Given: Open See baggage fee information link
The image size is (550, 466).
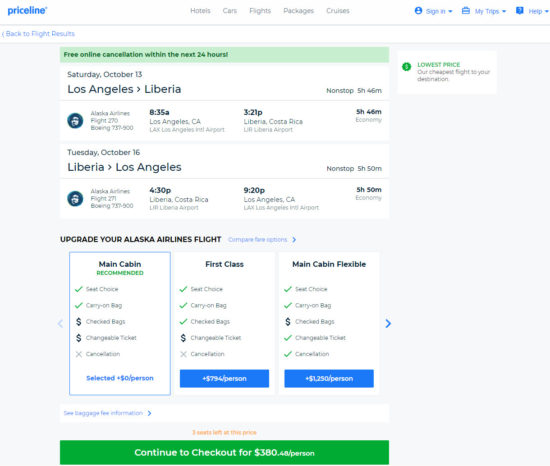Looking at the screenshot, I should click(x=103, y=413).
